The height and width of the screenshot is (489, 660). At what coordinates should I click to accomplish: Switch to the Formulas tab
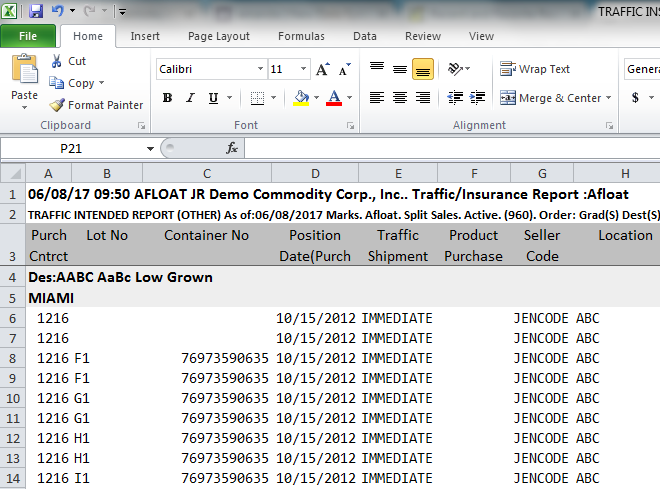tap(301, 36)
